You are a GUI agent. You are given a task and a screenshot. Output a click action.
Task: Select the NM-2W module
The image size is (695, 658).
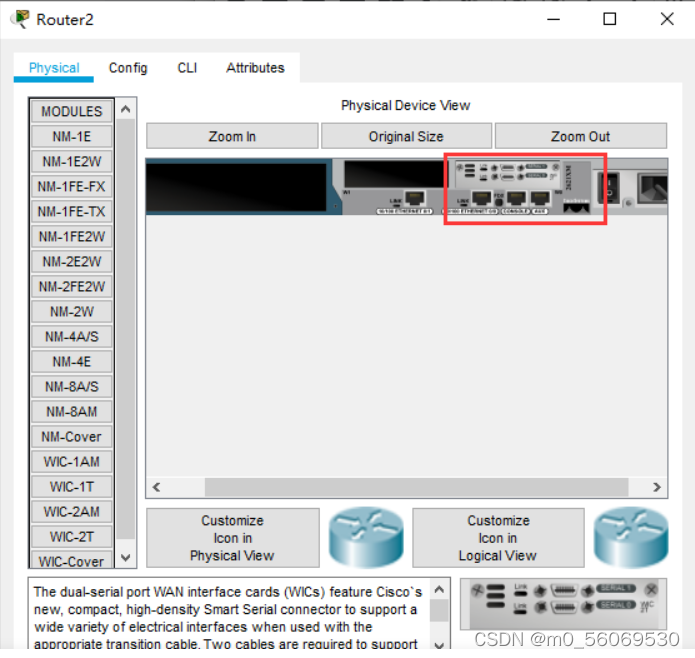point(72,311)
